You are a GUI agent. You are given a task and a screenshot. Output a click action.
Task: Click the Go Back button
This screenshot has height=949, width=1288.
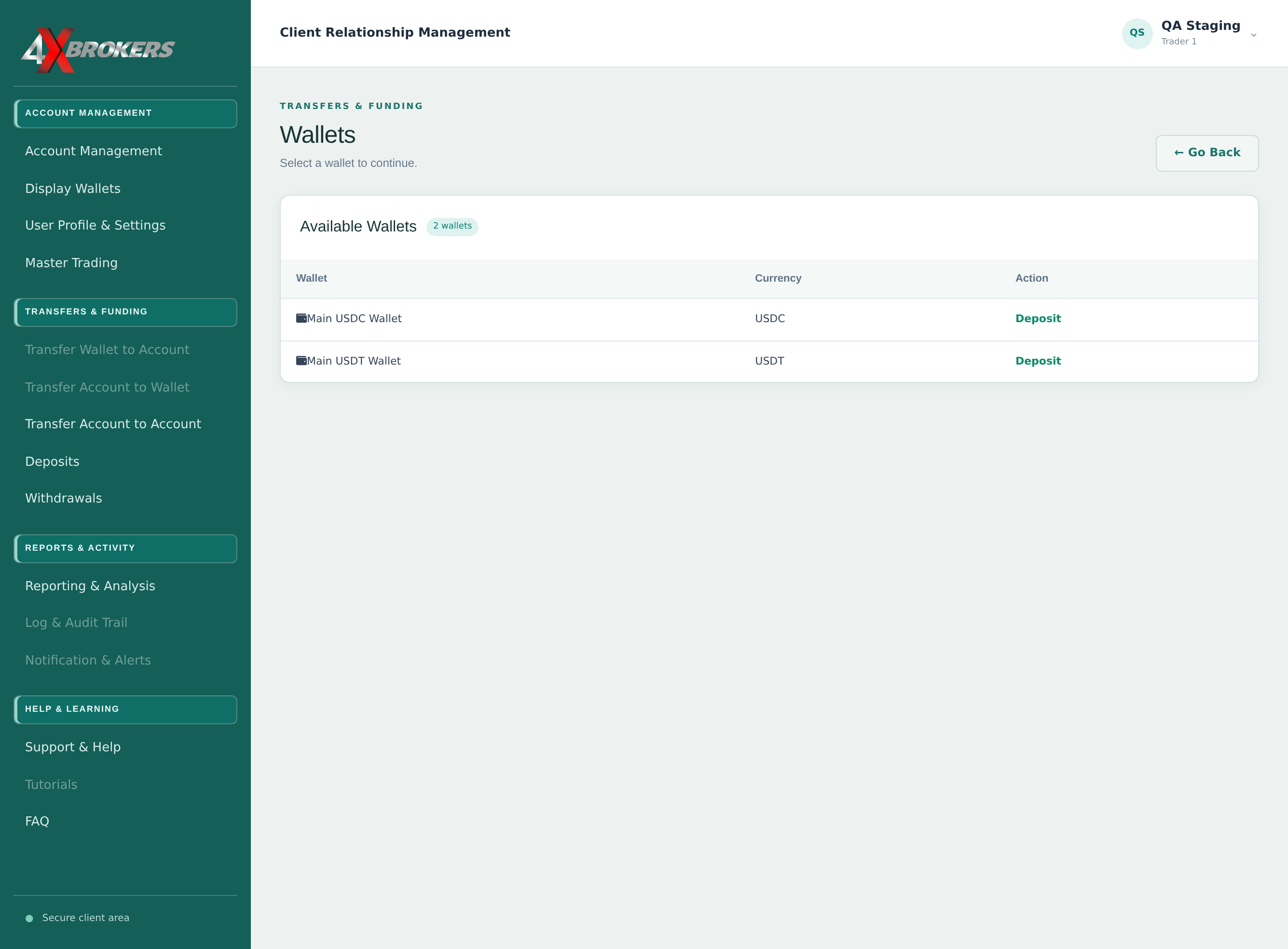1207,153
